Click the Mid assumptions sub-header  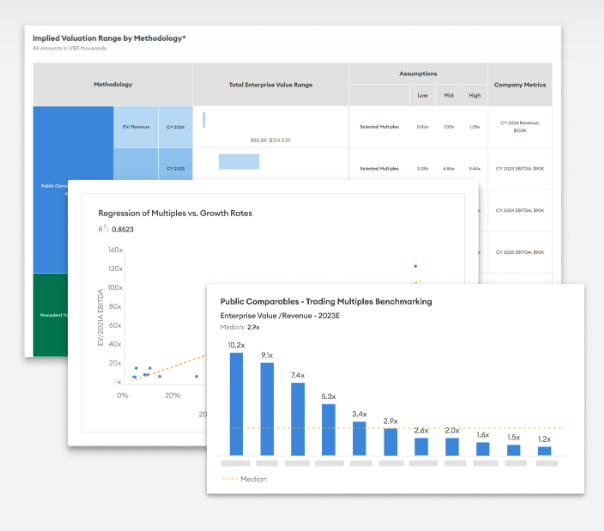[x=448, y=96]
